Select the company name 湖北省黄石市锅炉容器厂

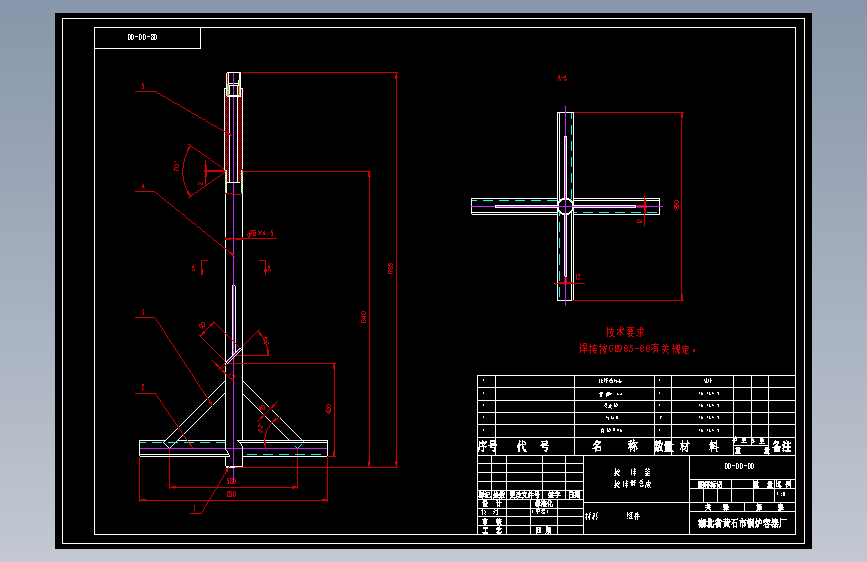coord(742,523)
